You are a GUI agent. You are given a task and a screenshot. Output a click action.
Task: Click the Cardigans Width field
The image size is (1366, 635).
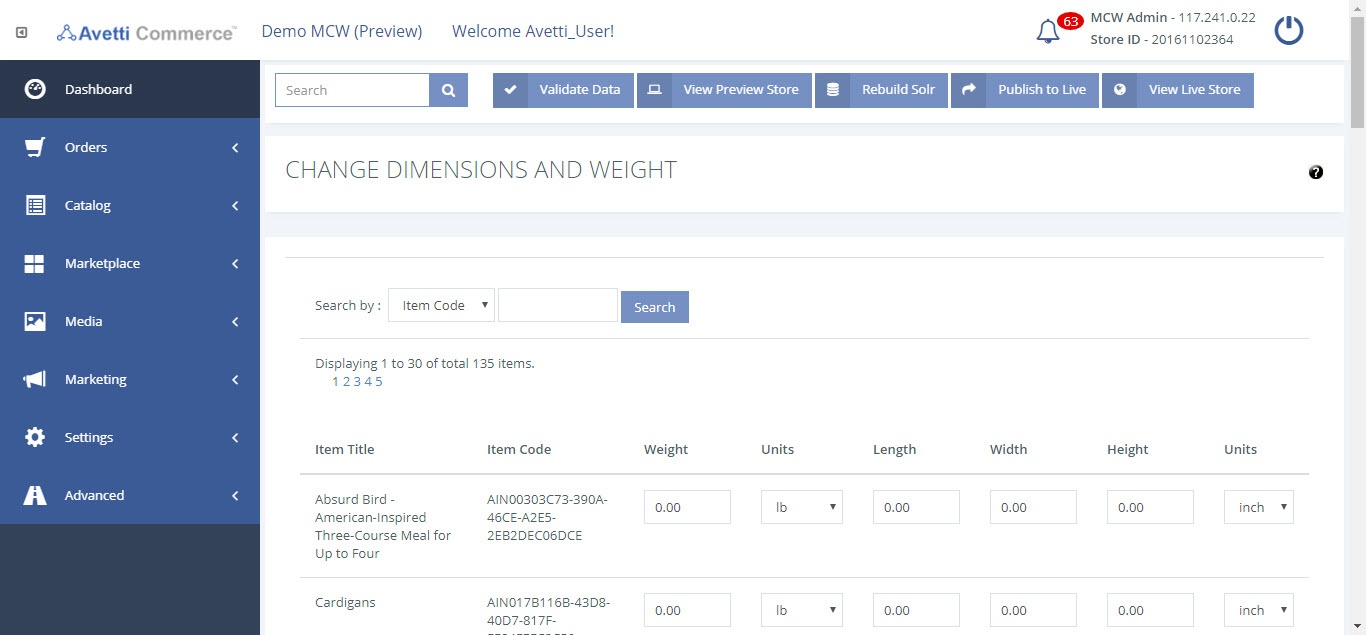coord(1033,610)
